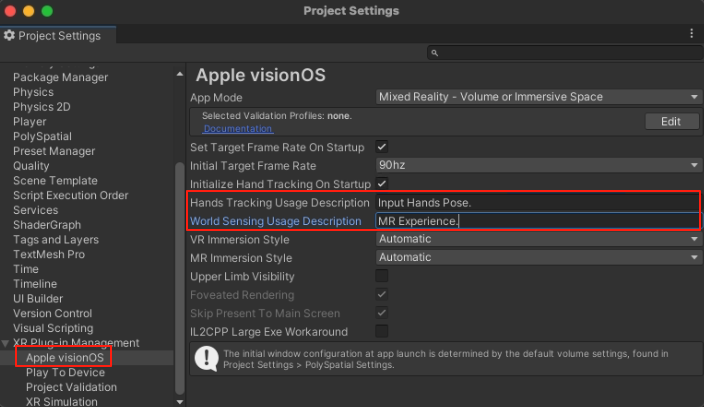Click the Hands Tracking Usage Description label

(x=280, y=203)
